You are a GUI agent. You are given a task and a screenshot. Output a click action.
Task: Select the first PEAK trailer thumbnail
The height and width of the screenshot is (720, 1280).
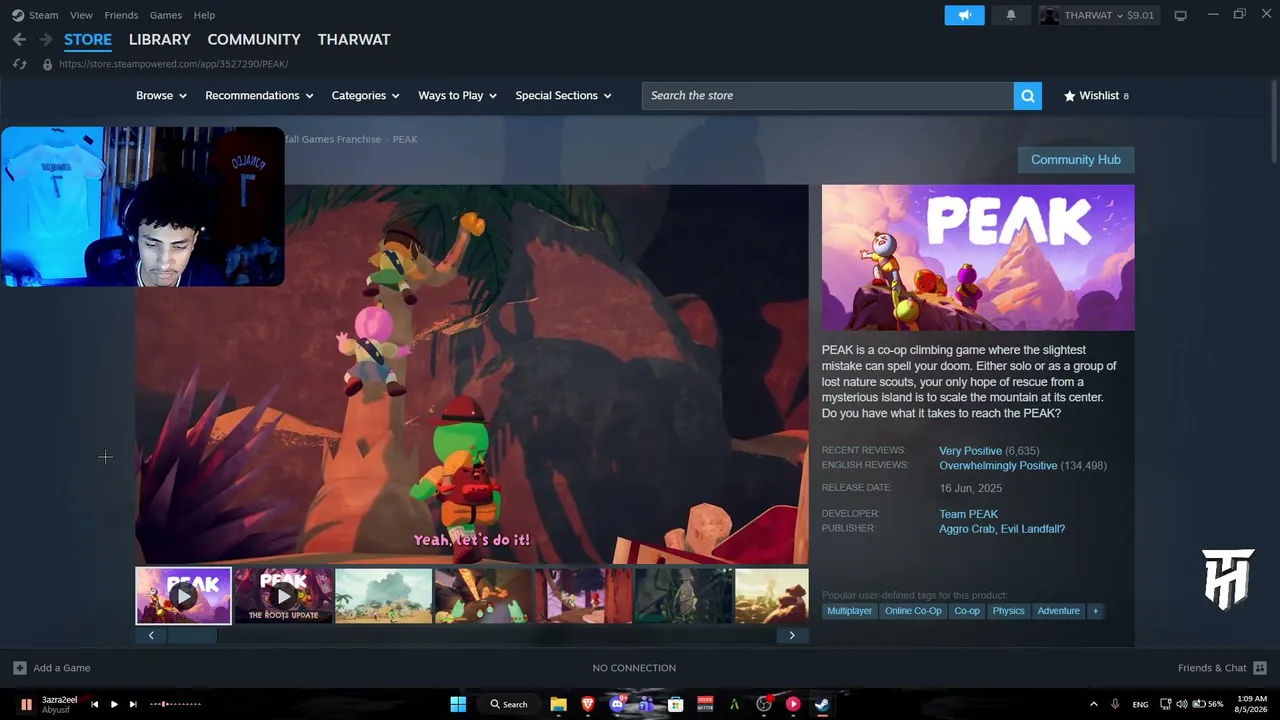tap(183, 596)
